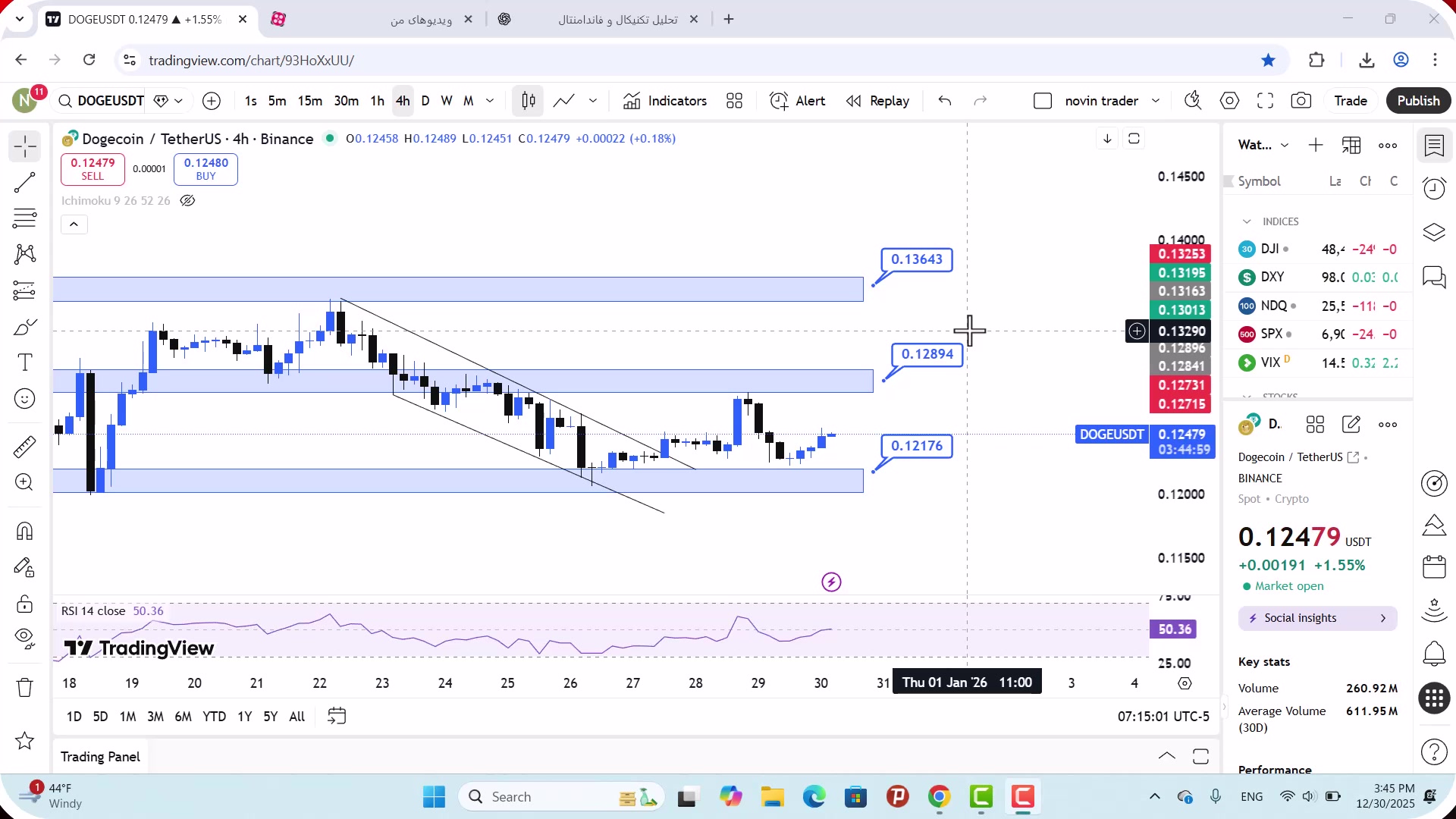Activate the ruler measure tool
This screenshot has height=819, width=1456.
pos(24,447)
